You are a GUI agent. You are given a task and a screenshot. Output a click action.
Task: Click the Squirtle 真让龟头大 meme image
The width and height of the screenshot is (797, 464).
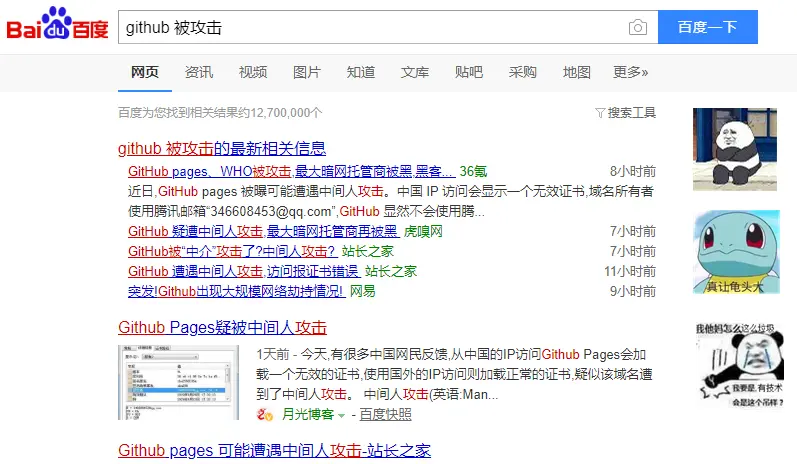(736, 252)
